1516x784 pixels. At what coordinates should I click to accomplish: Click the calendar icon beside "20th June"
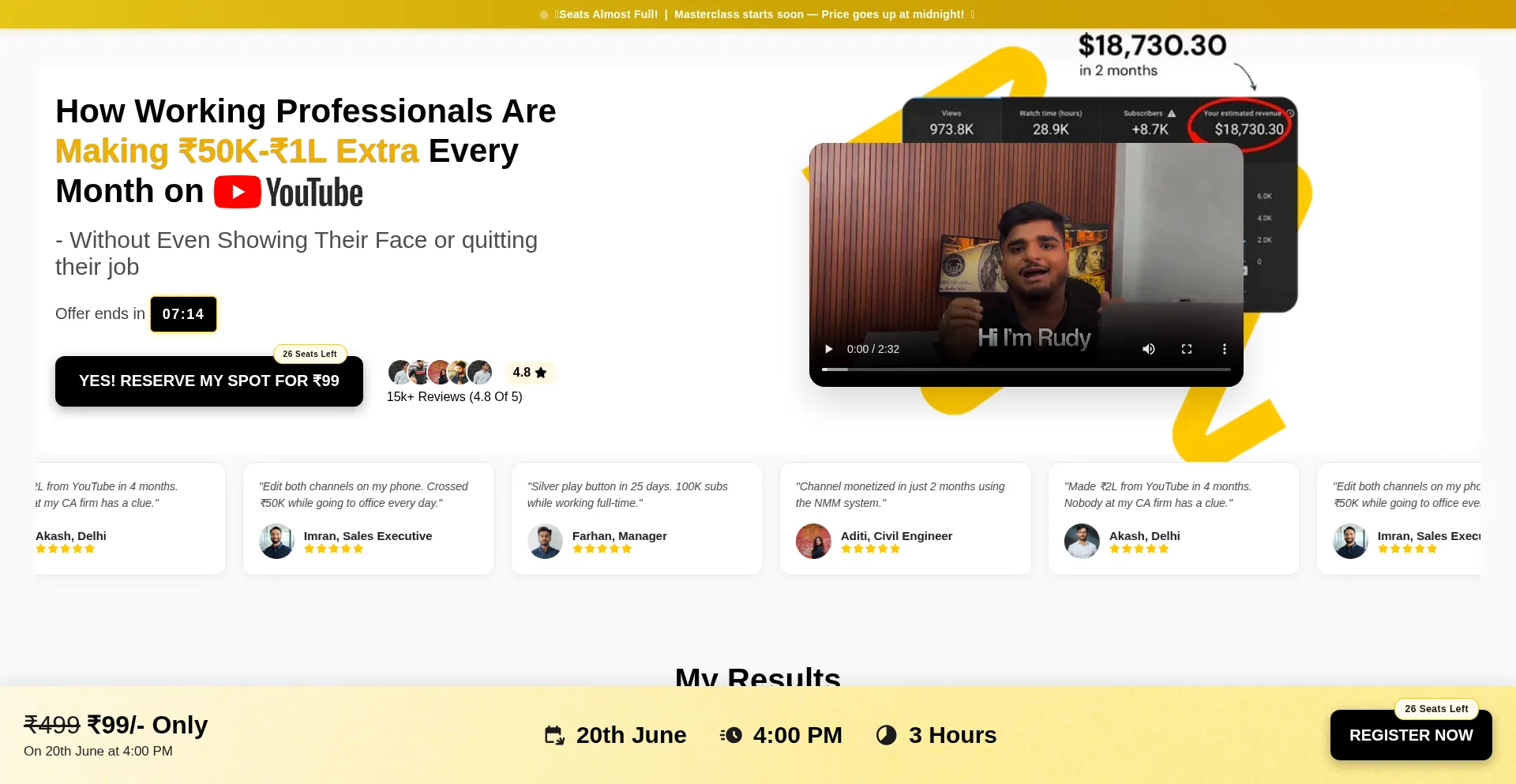click(554, 735)
